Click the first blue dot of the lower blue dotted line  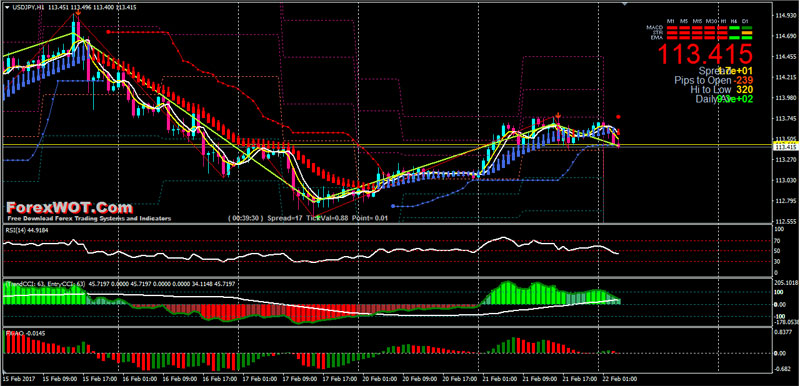click(392, 206)
